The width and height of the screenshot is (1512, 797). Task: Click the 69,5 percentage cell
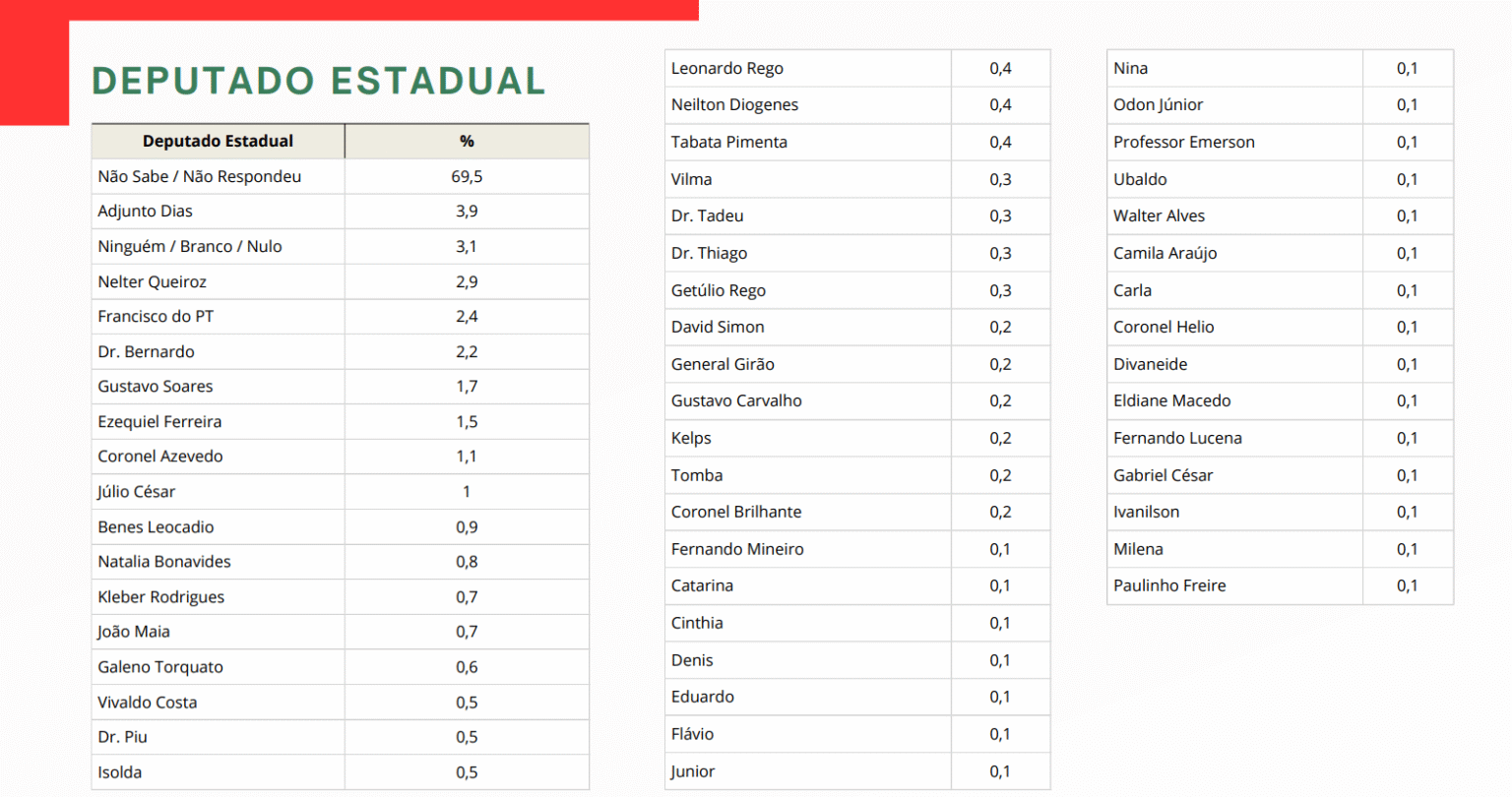467,176
